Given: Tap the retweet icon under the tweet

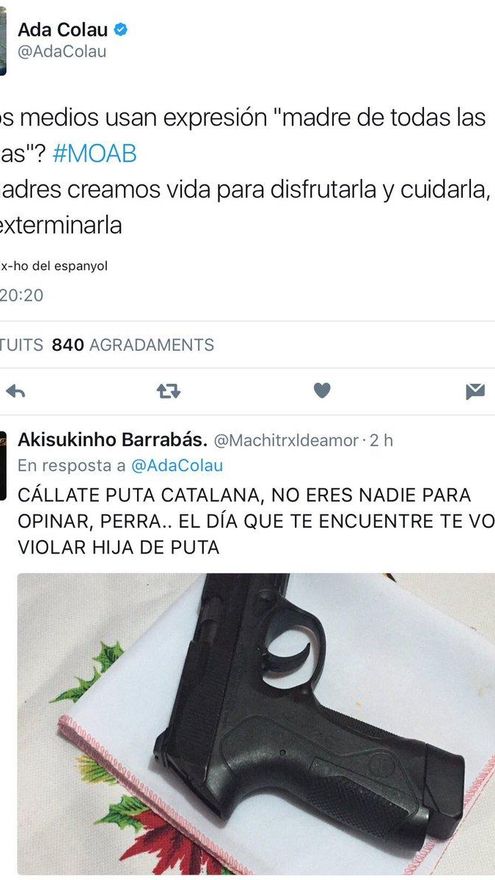Looking at the screenshot, I should coord(168,391).
